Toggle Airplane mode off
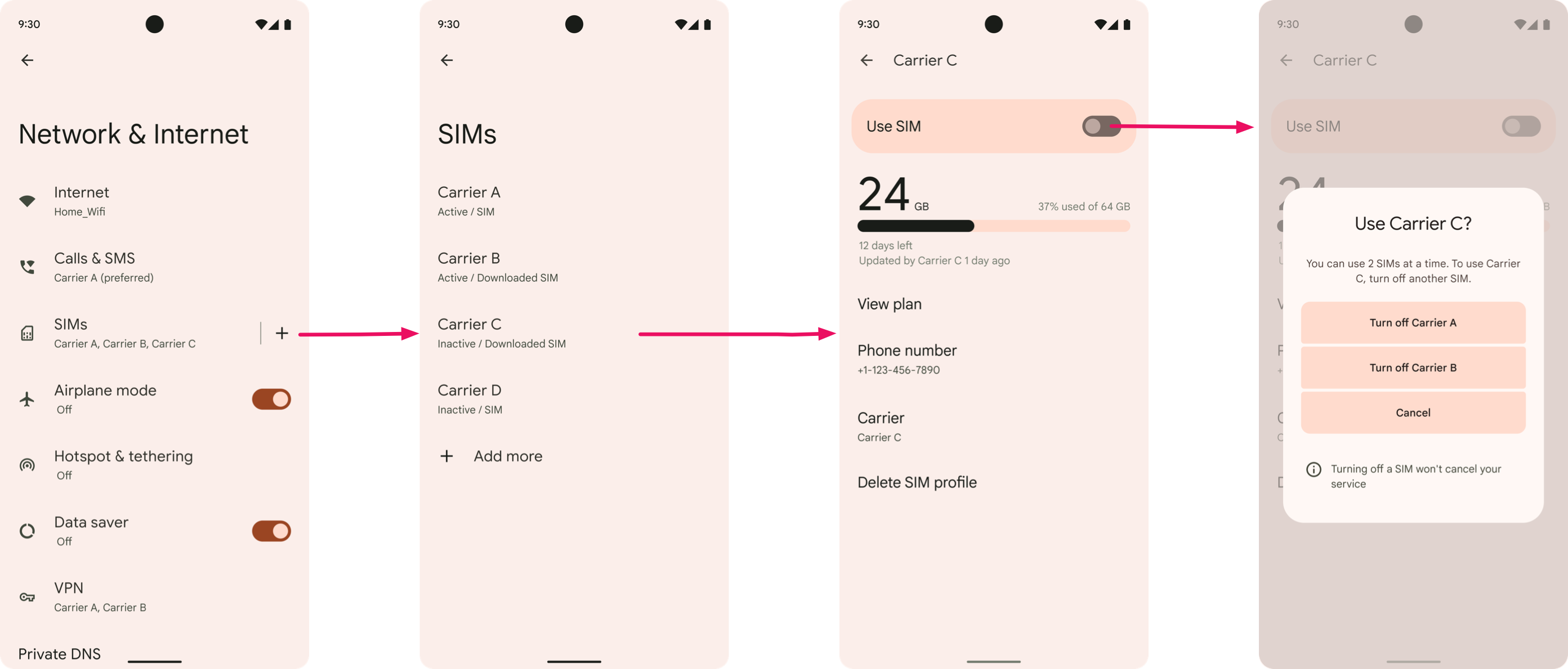Screen dimensions: 1568x669 271,398
